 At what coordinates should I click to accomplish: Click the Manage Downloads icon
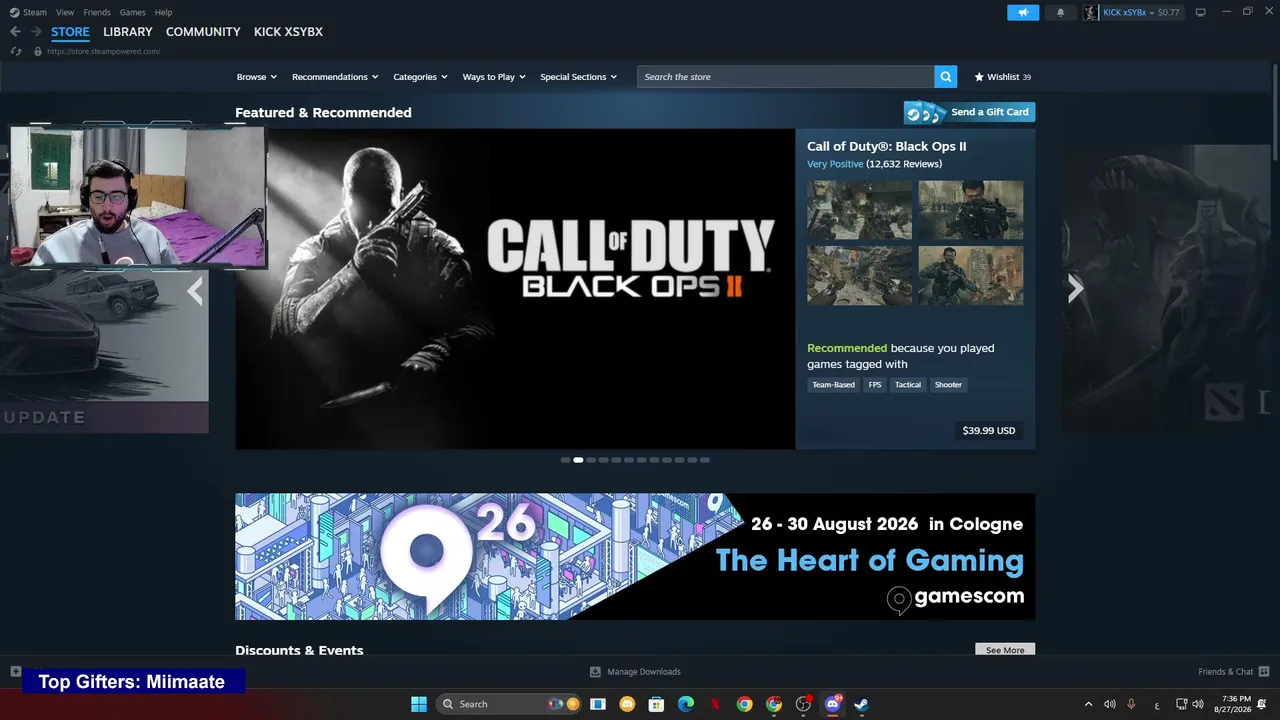[595, 672]
